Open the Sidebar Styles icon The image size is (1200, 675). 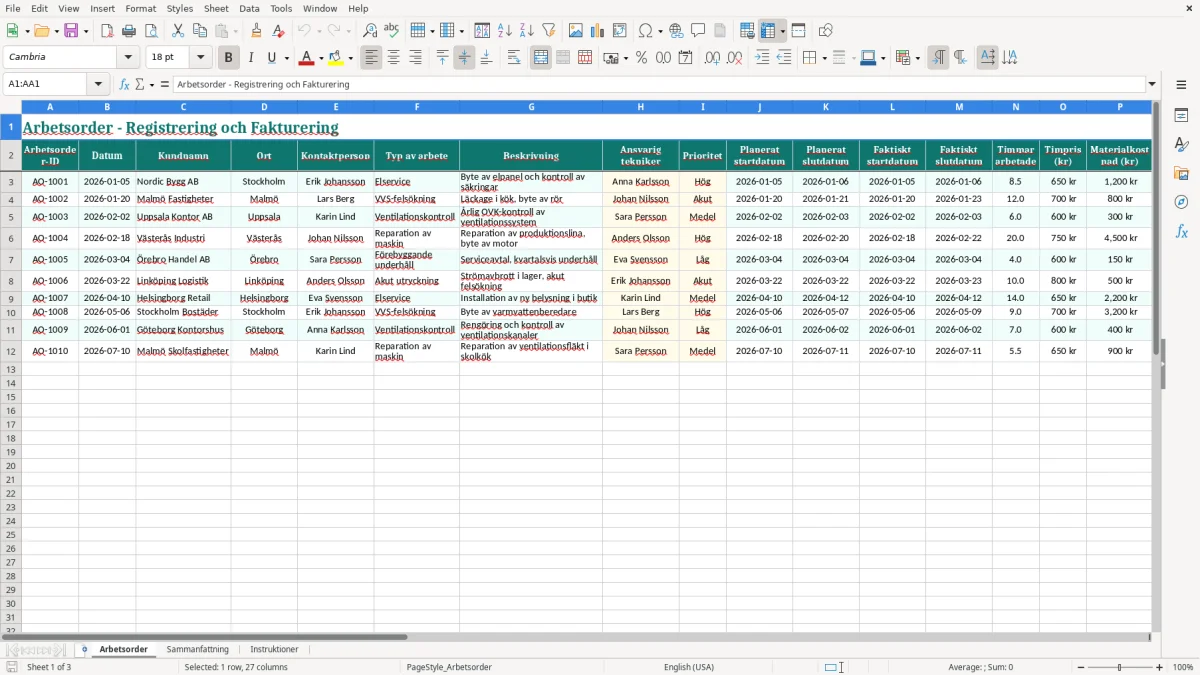click(x=1181, y=144)
